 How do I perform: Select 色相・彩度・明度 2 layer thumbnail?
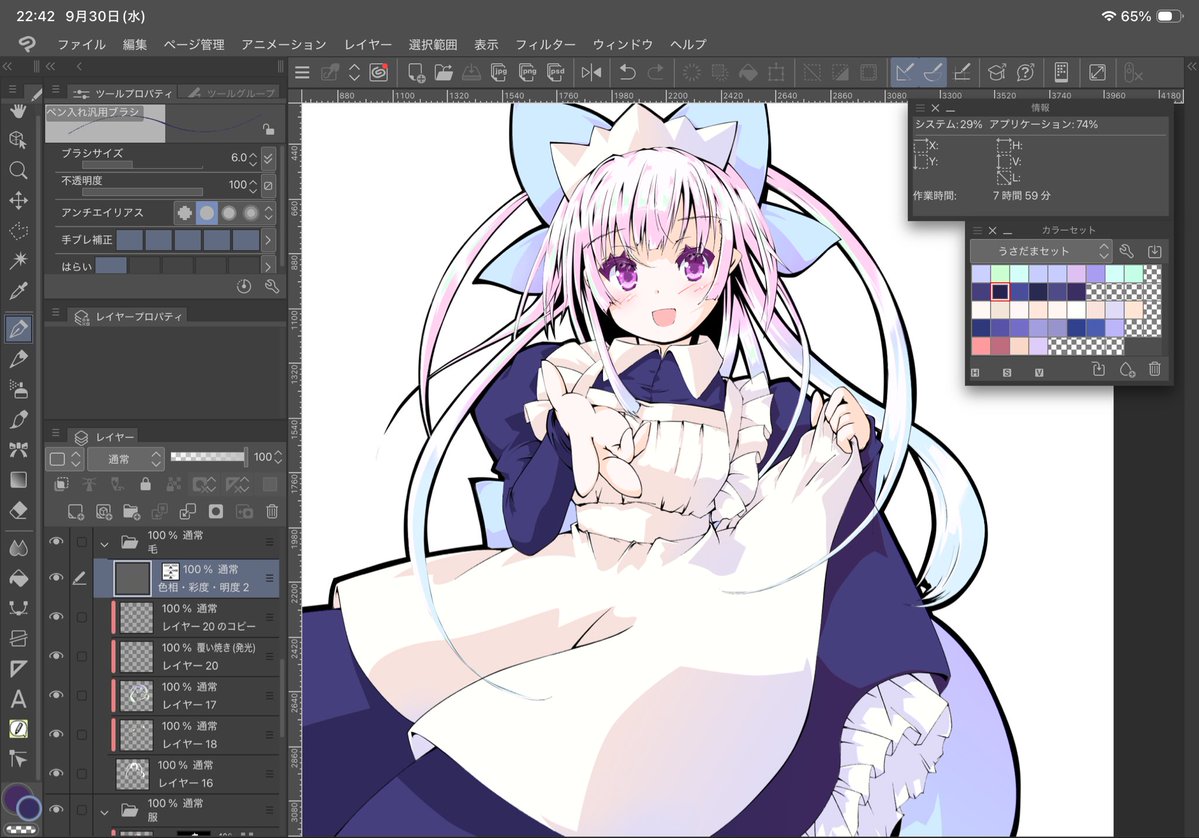(x=132, y=578)
